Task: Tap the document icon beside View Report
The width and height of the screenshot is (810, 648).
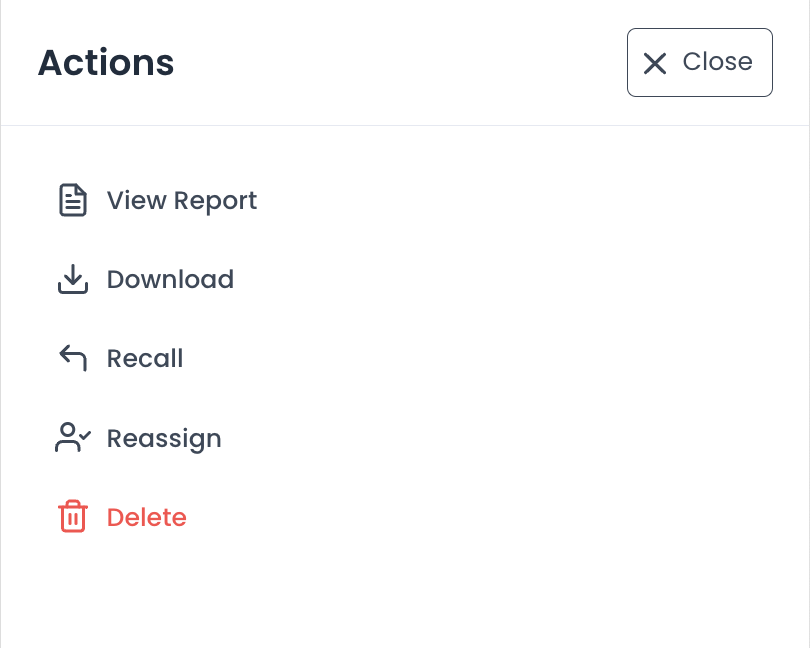Action: 73,200
